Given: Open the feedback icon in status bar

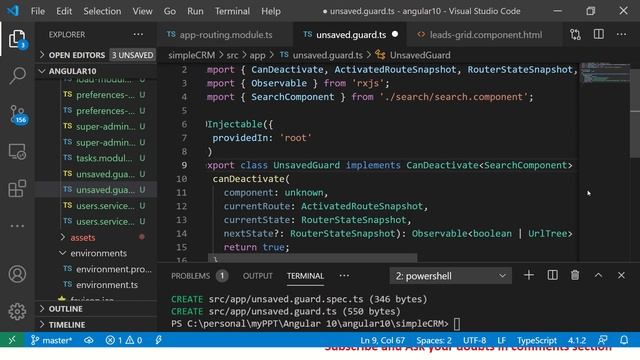Looking at the screenshot, I should point(602,340).
